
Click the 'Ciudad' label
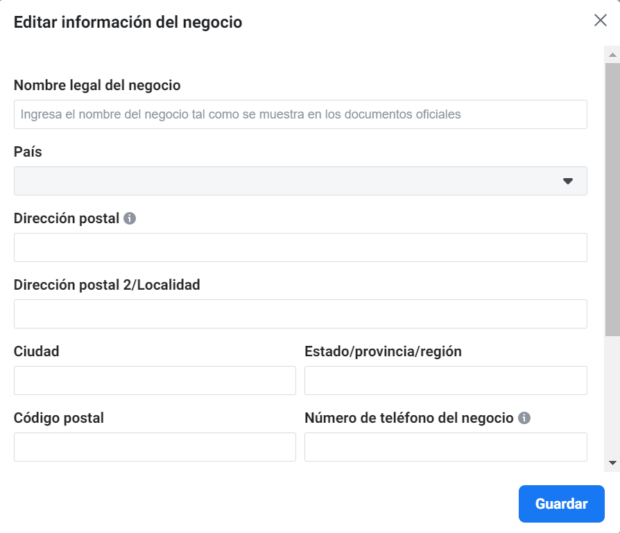[36, 351]
